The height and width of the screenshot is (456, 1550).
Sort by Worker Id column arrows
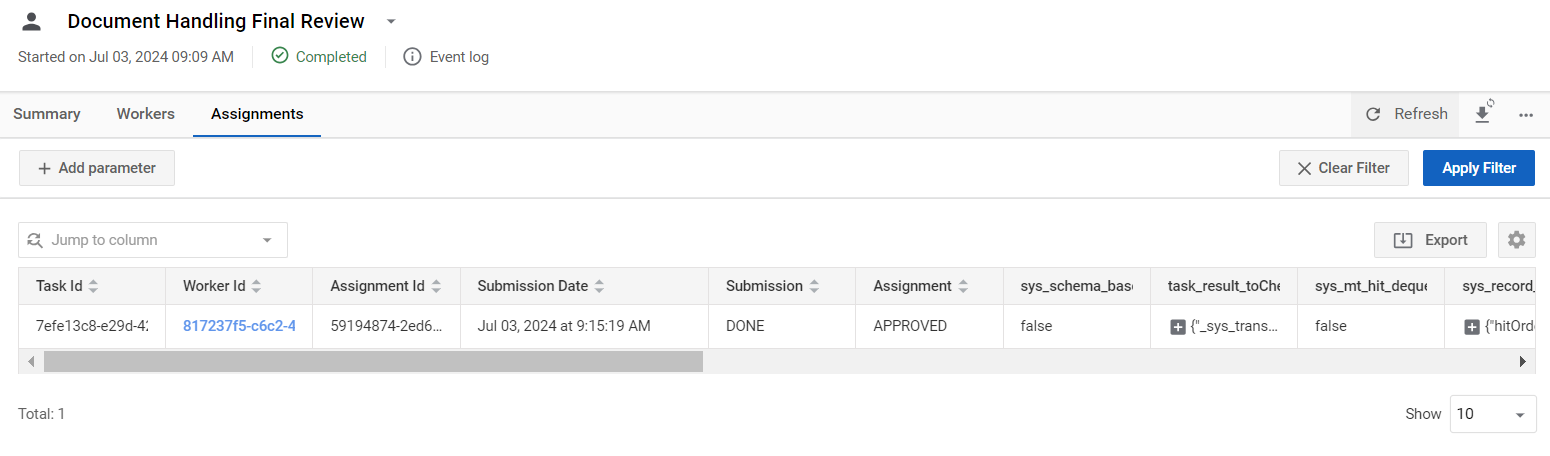click(256, 286)
